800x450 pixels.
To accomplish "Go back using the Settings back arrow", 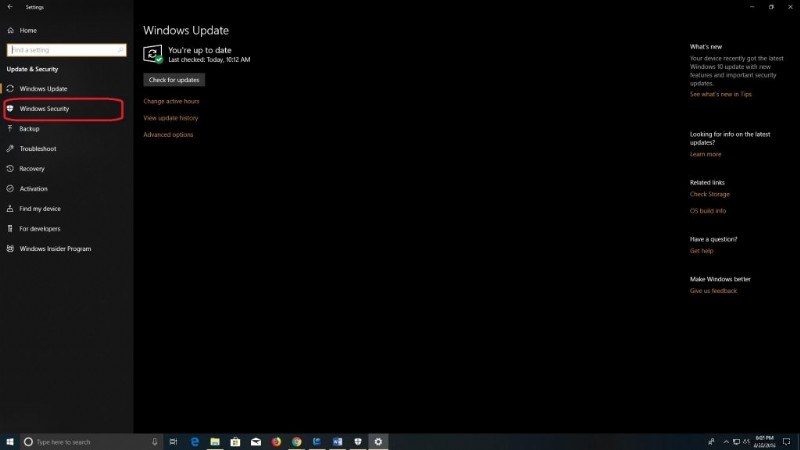I will [x=10, y=7].
